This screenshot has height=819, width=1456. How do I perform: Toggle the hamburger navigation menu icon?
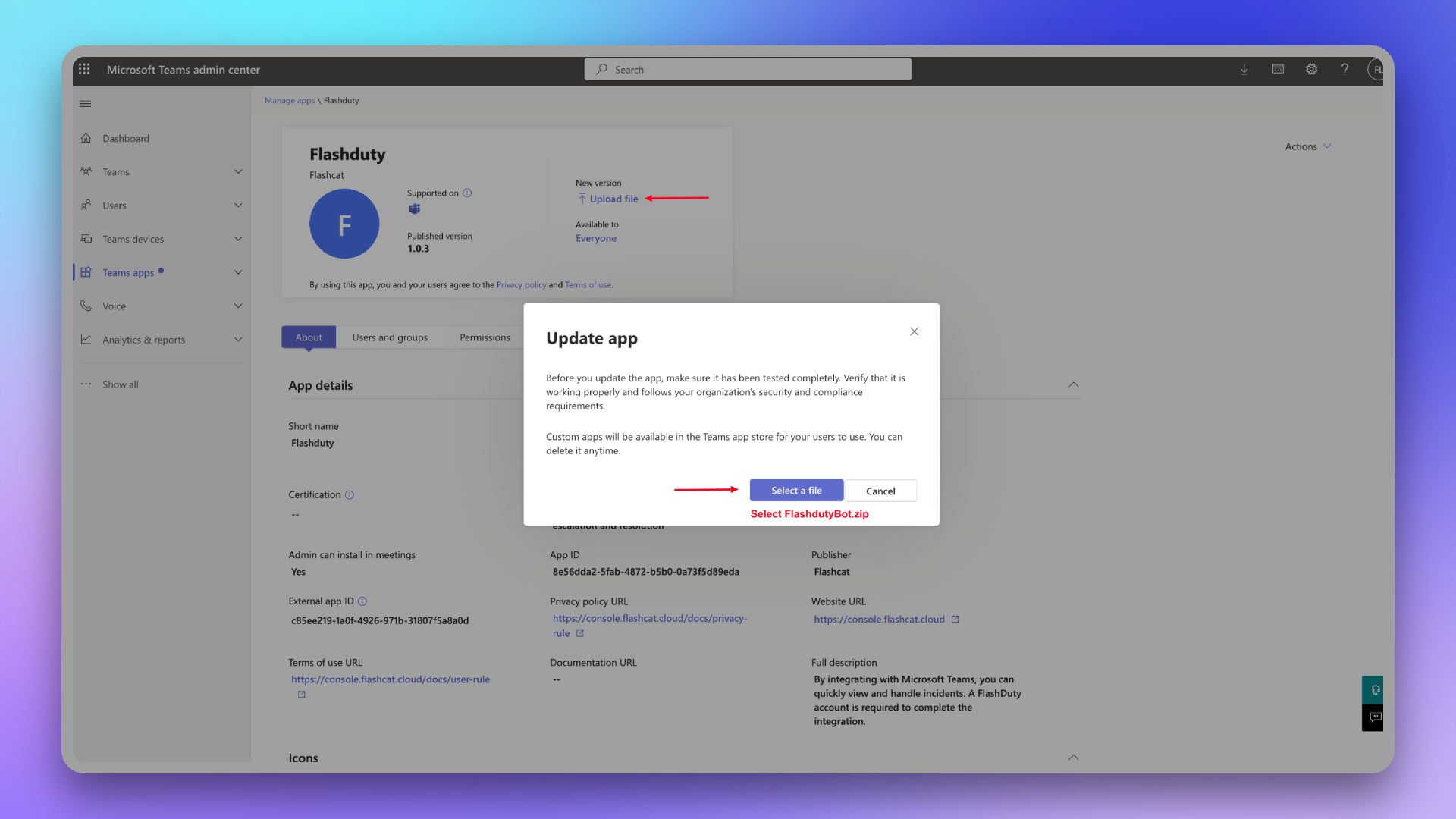coord(85,104)
